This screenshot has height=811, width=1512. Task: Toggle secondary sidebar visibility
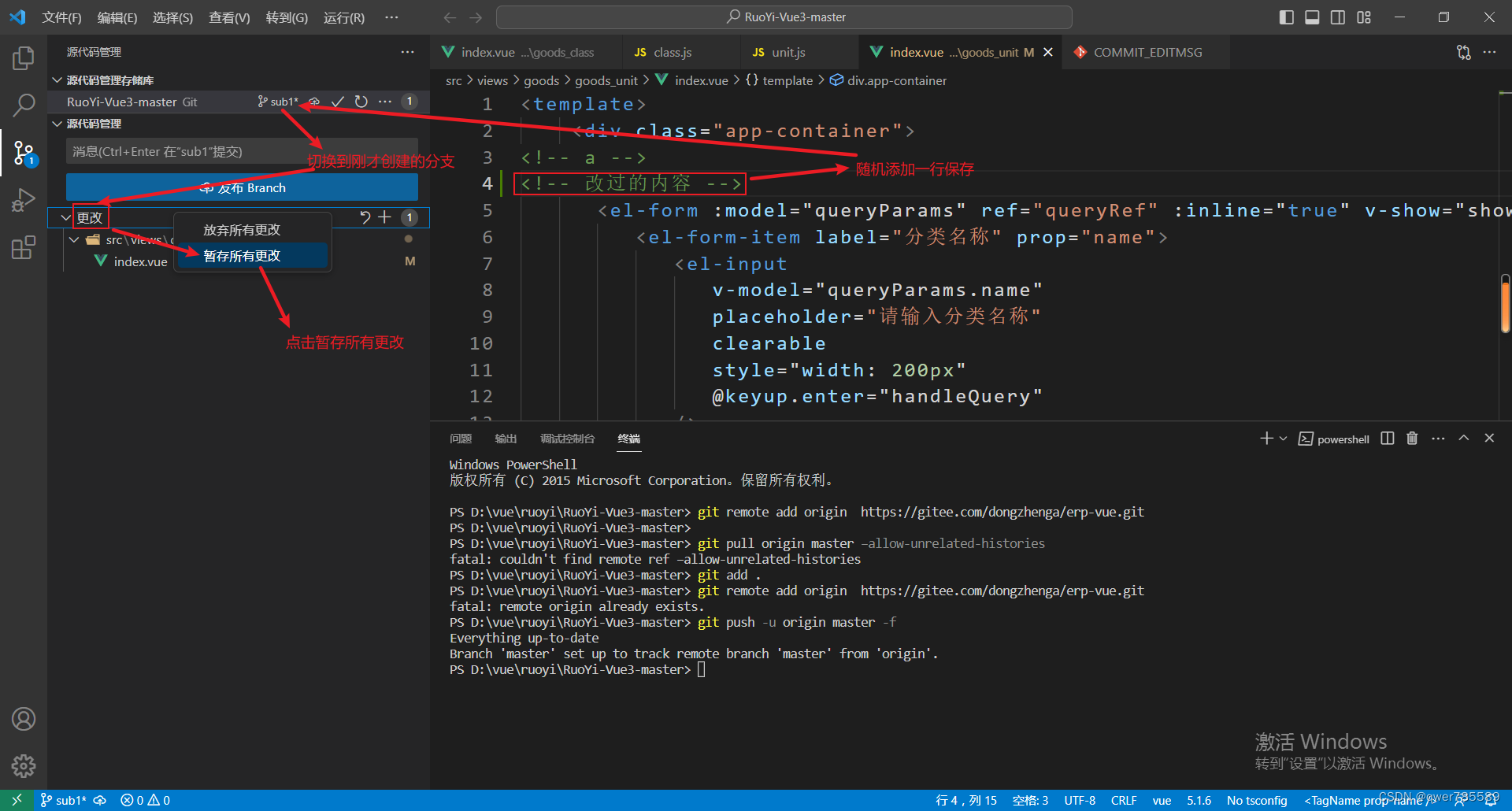pos(1338,17)
